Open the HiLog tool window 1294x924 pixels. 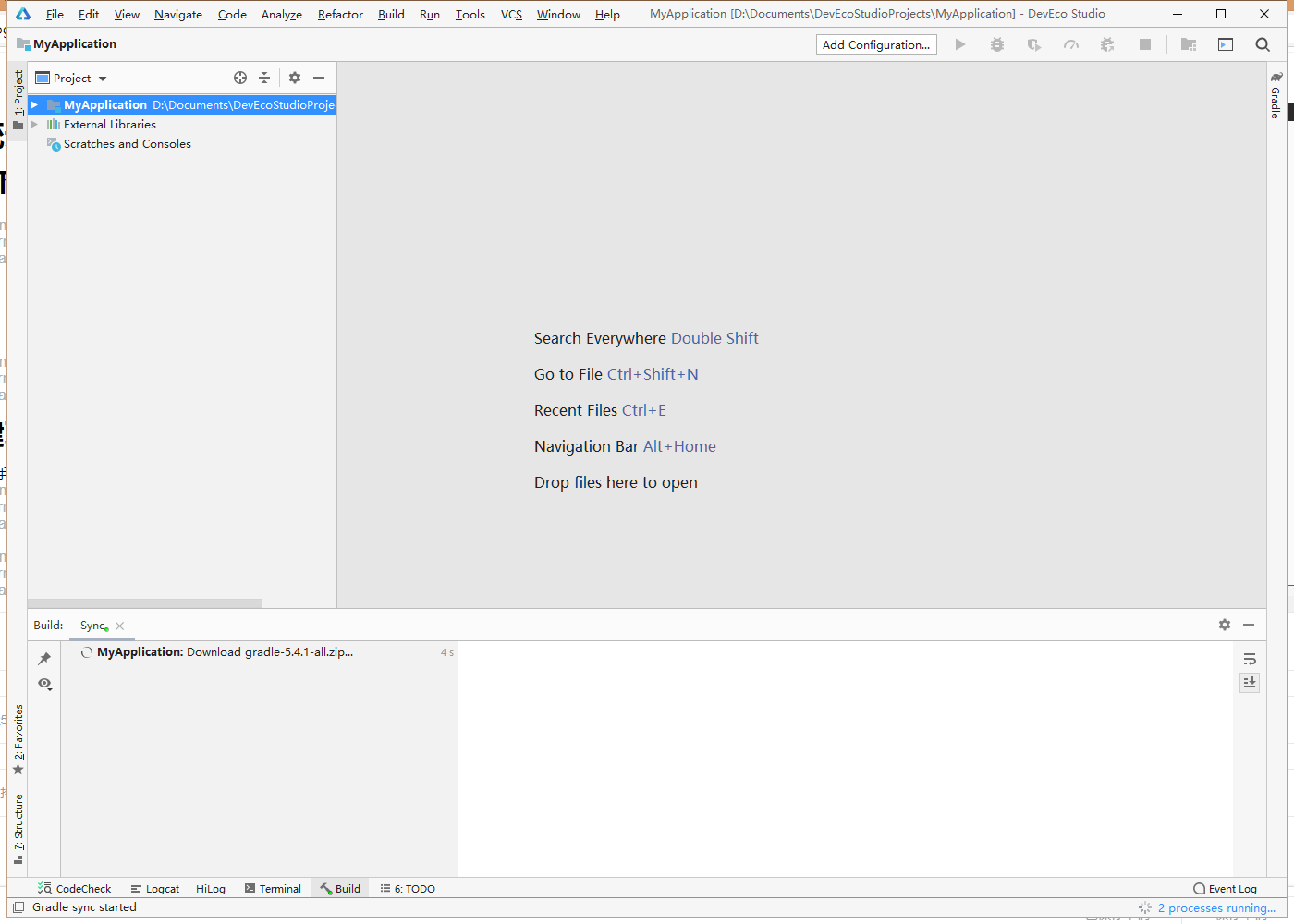(x=211, y=888)
